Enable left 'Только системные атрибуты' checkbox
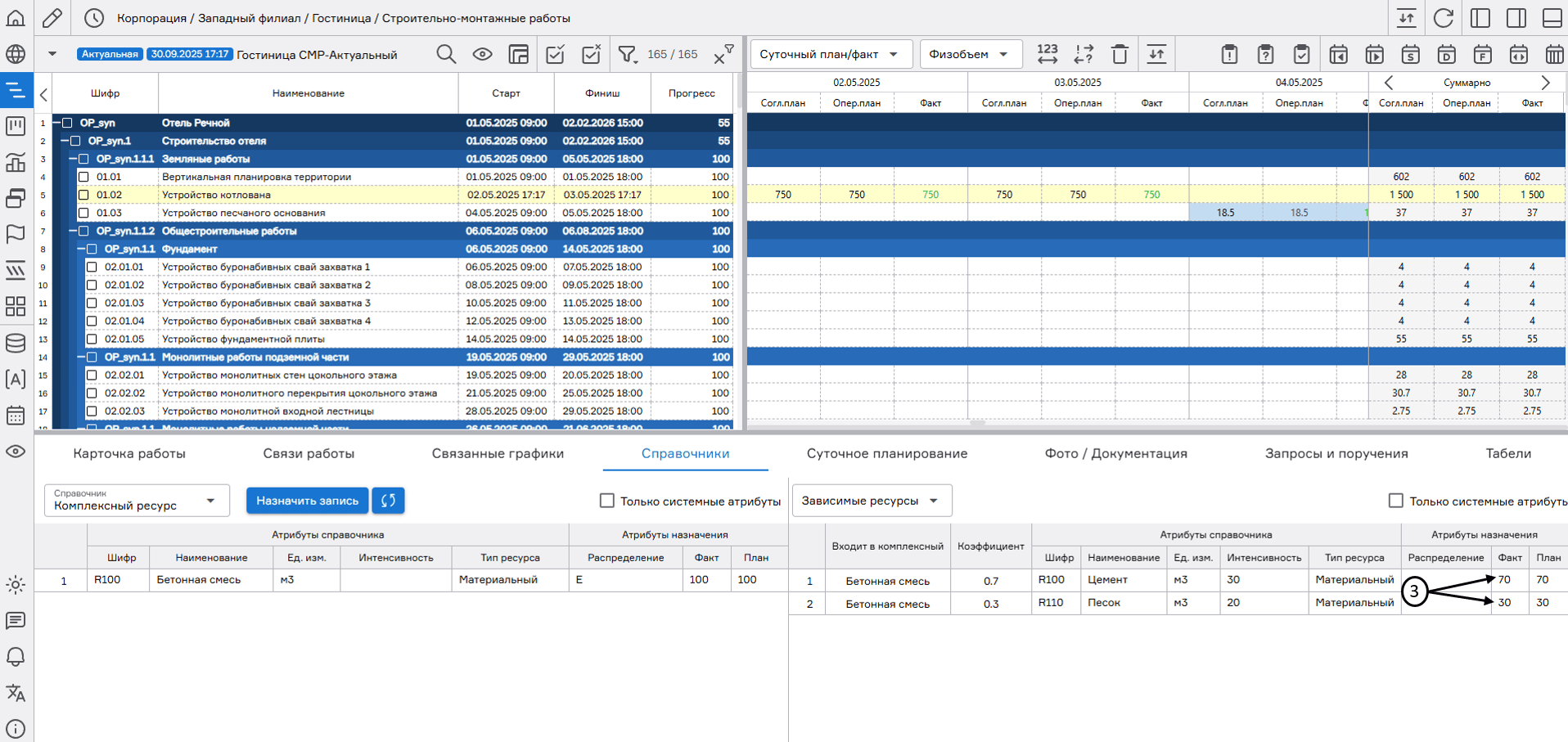This screenshot has width=1568, height=742. point(606,501)
